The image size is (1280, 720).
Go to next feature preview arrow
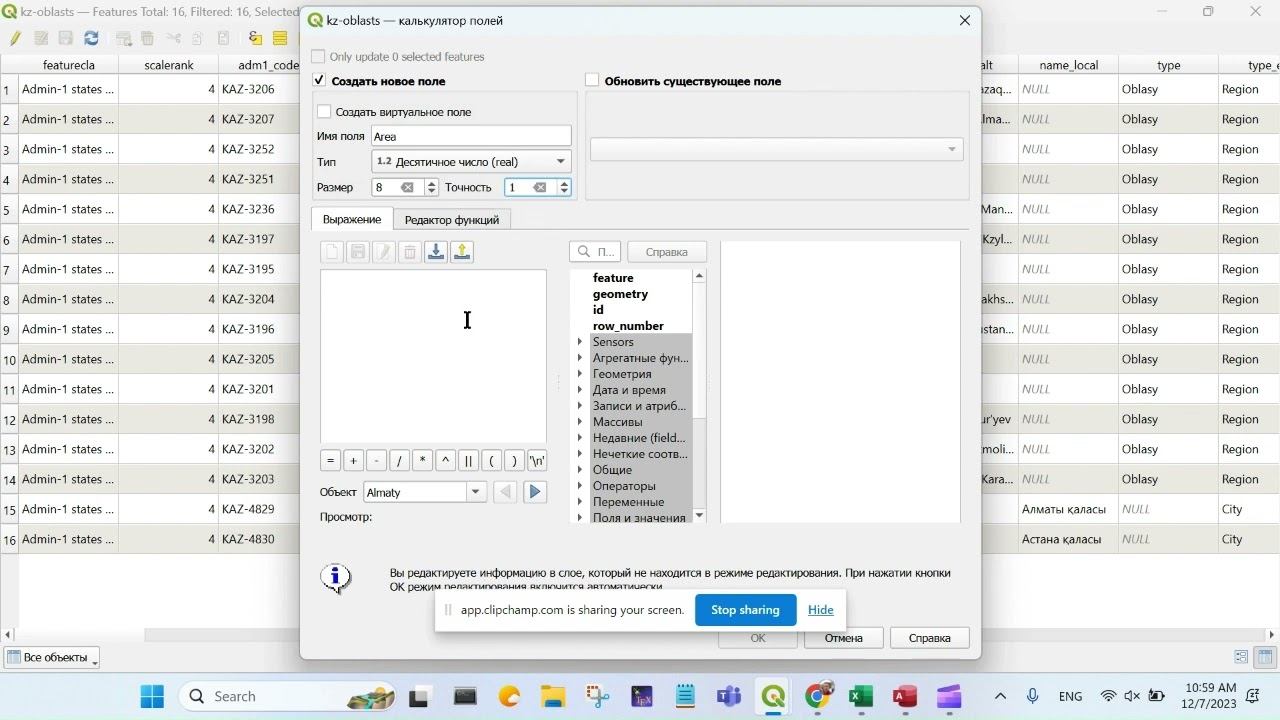pos(535,492)
